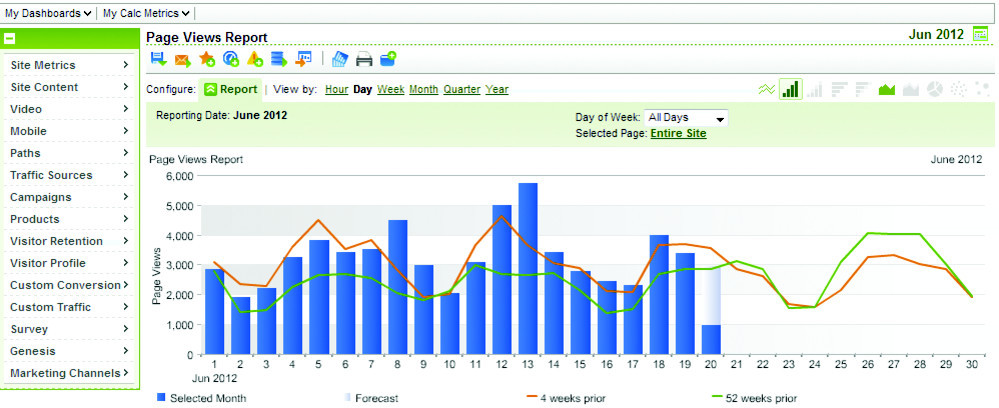Expand the Site Metrics sidebar menu
This screenshot has height=408, width=999.
click(x=69, y=65)
